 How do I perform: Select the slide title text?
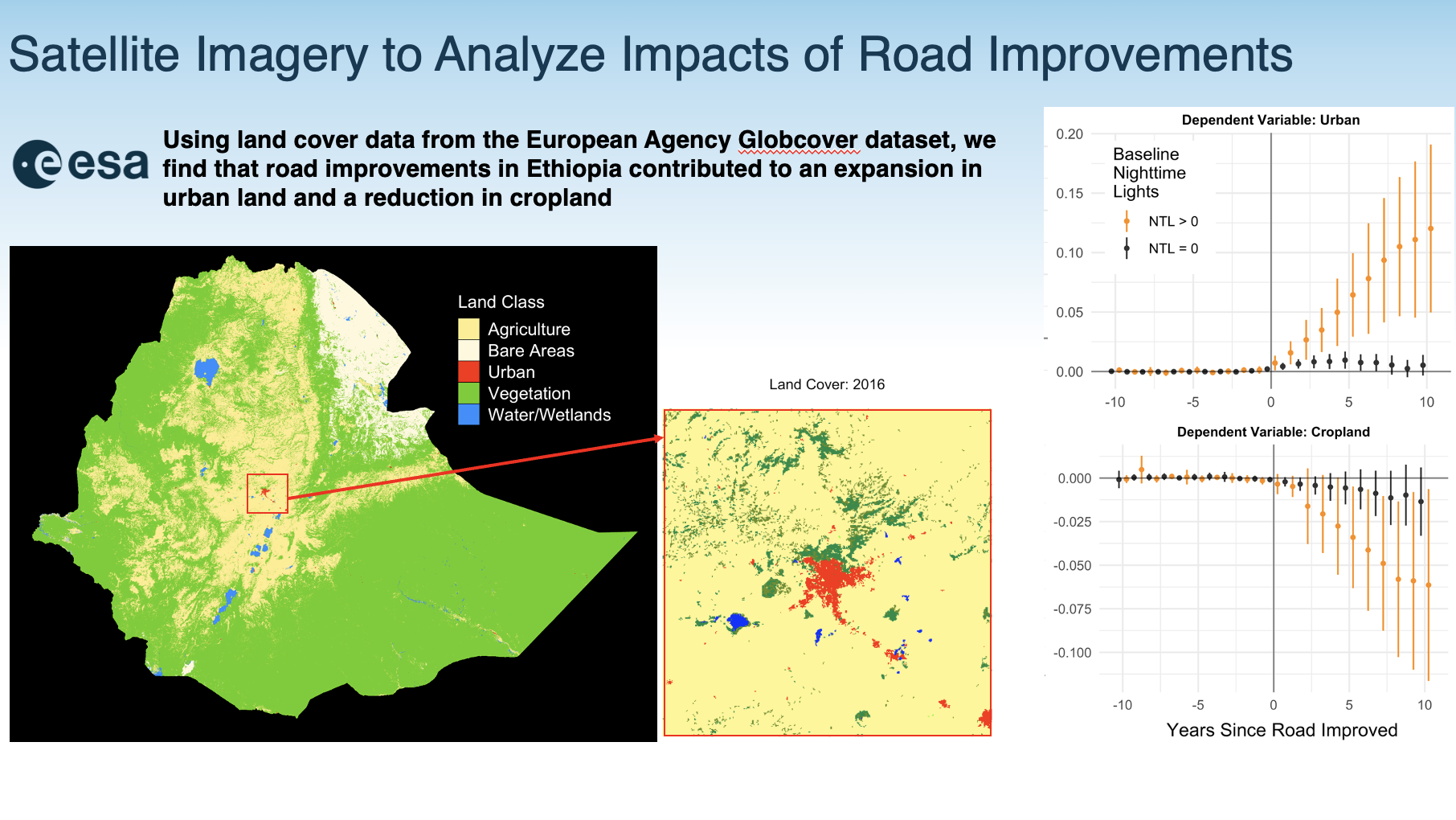click(x=650, y=55)
